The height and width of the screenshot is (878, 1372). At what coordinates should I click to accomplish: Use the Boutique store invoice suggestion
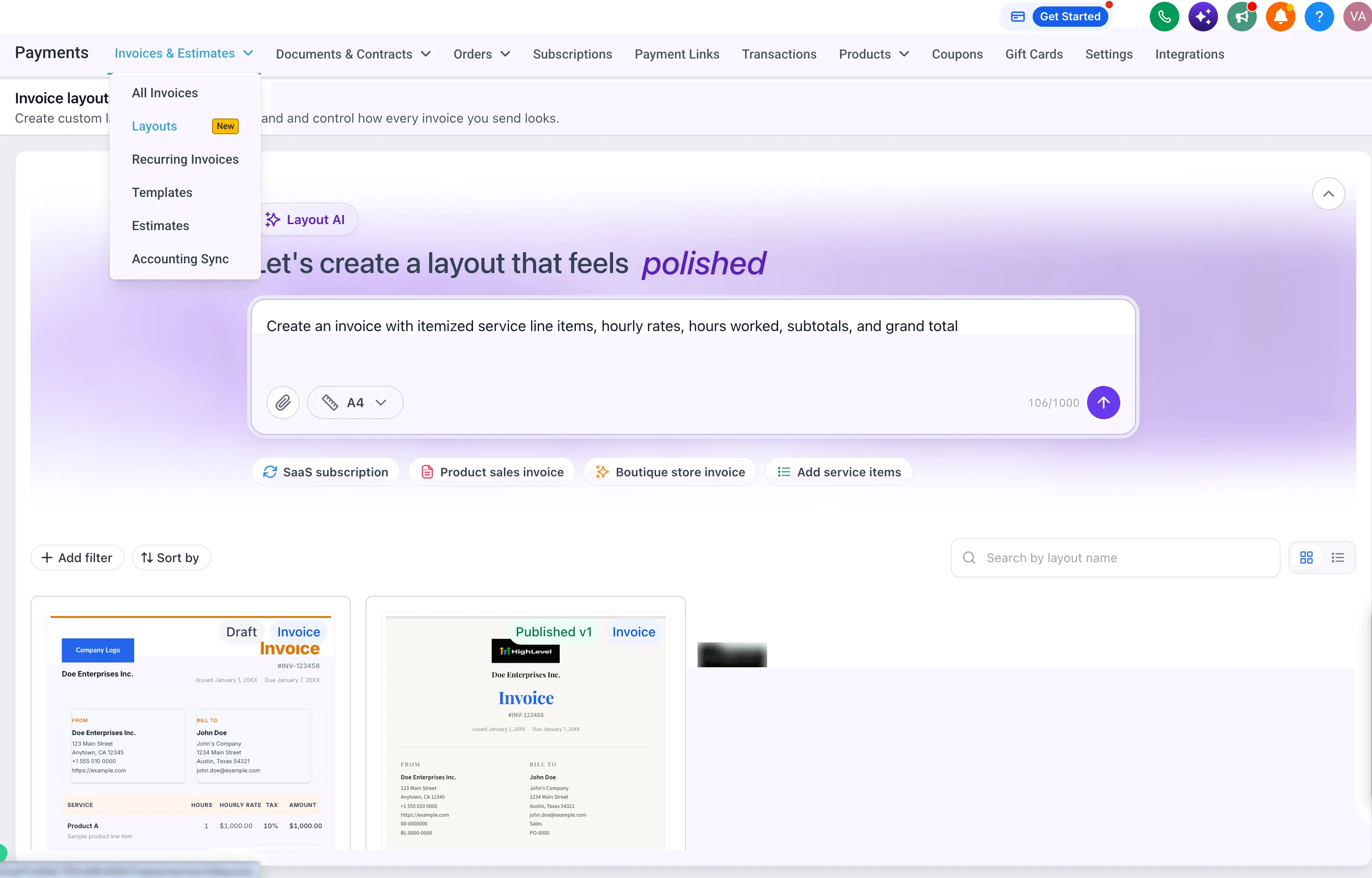pyautogui.click(x=670, y=472)
